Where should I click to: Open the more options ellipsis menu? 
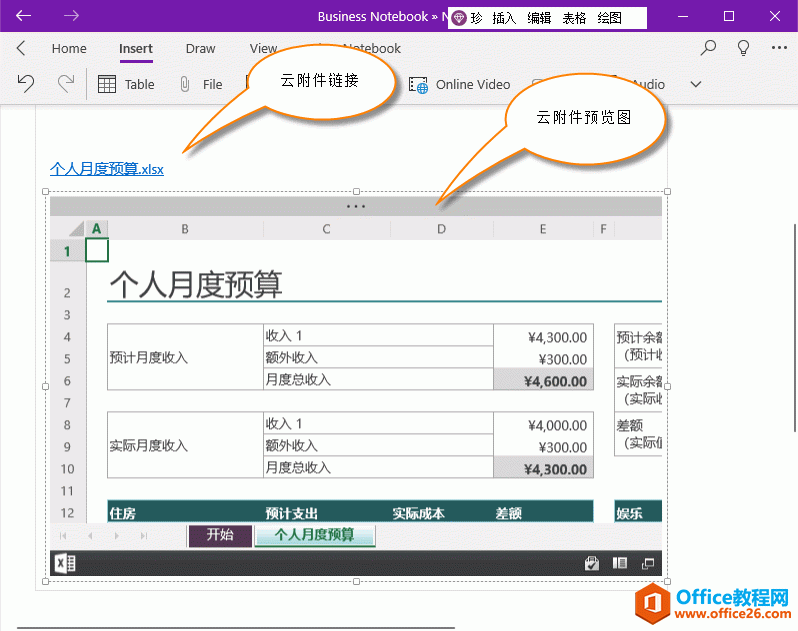pos(779,48)
